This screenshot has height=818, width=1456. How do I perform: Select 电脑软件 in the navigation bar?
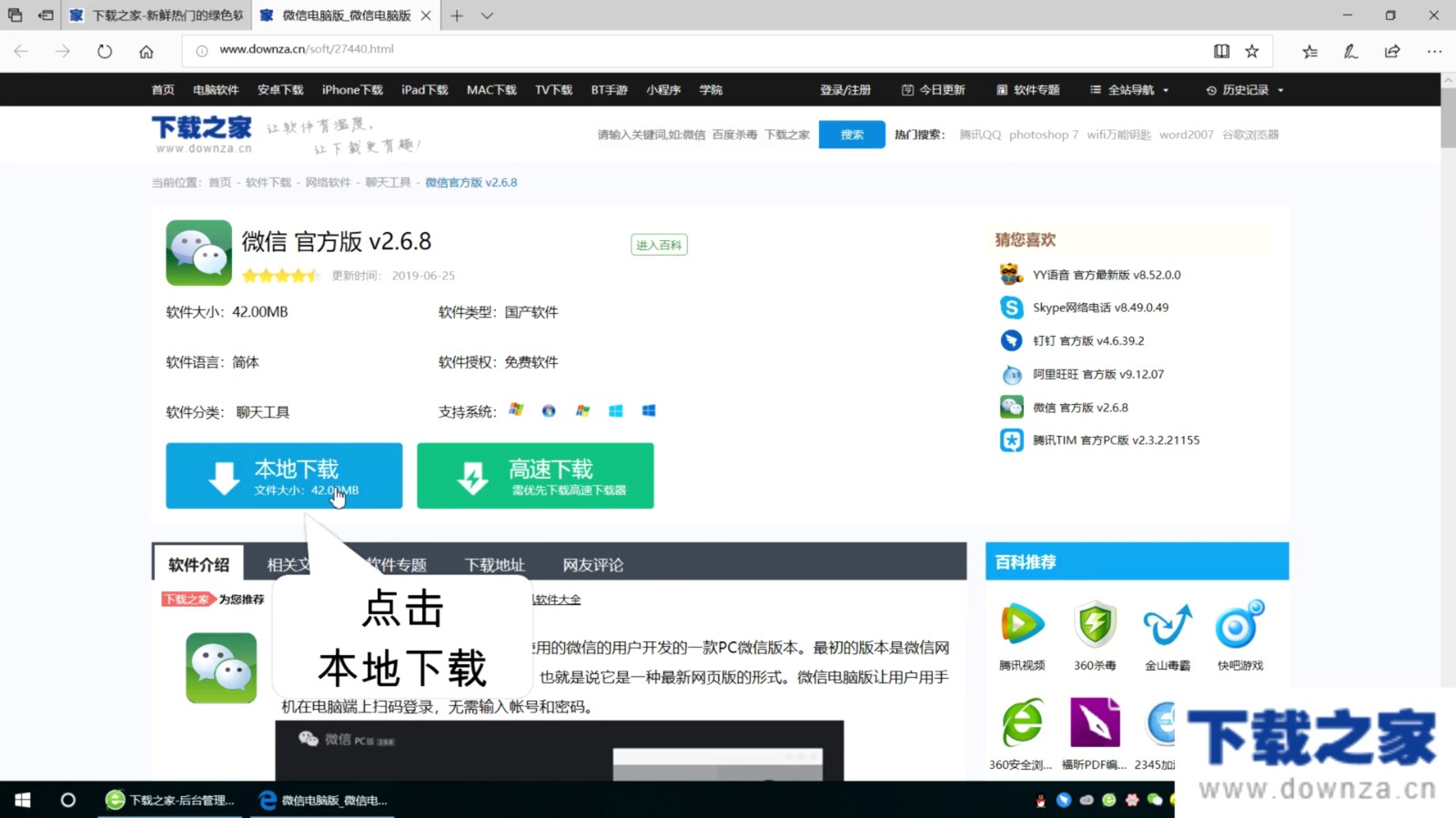point(216,90)
